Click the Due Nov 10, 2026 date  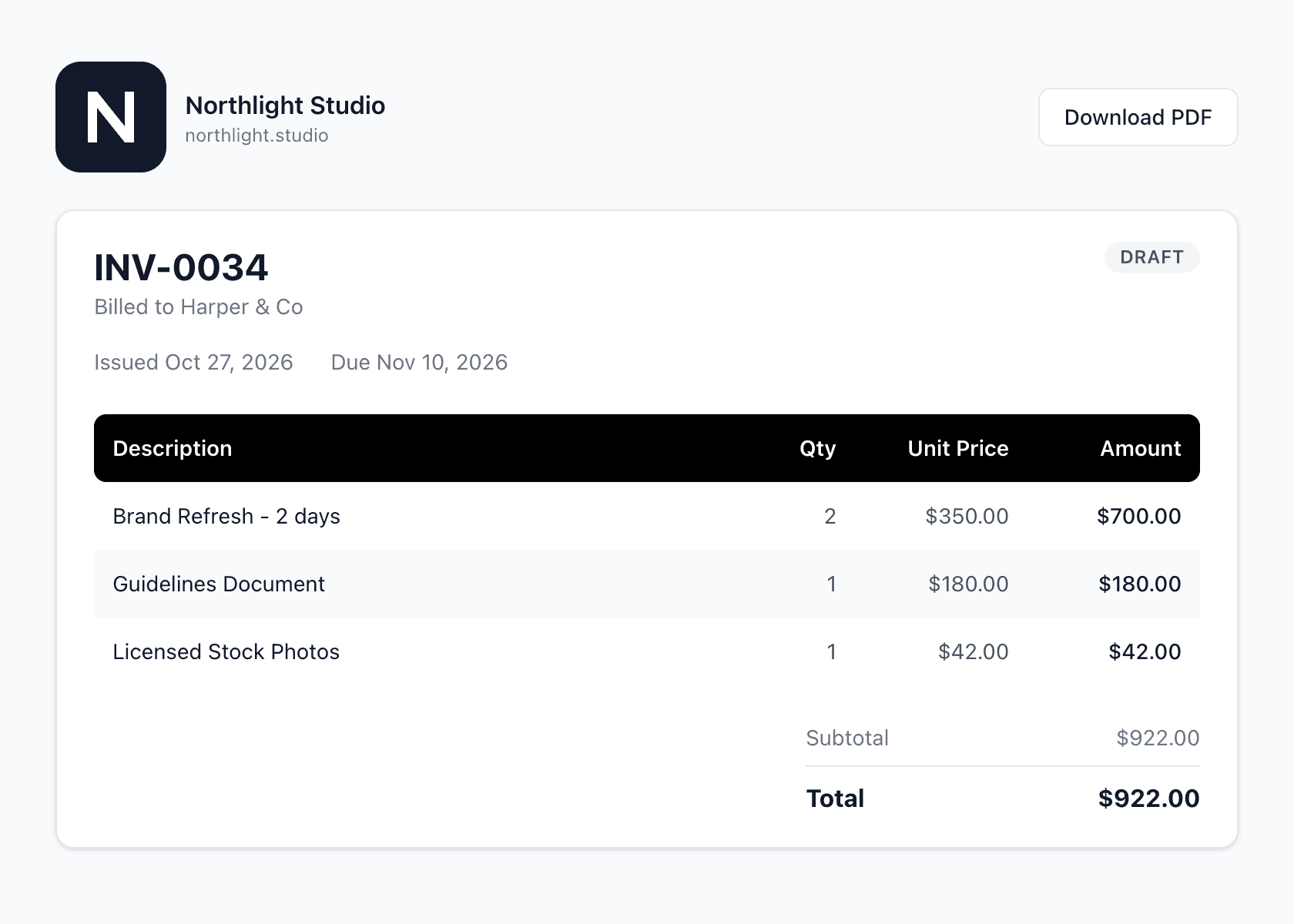click(419, 363)
